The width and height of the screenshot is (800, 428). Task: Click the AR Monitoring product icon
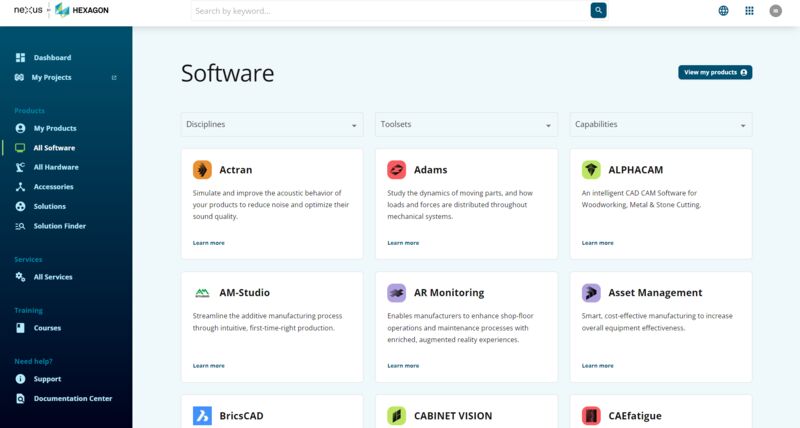(396, 293)
